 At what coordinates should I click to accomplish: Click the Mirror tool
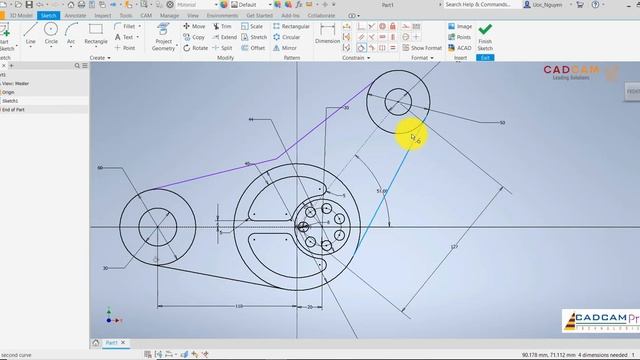(x=284, y=48)
